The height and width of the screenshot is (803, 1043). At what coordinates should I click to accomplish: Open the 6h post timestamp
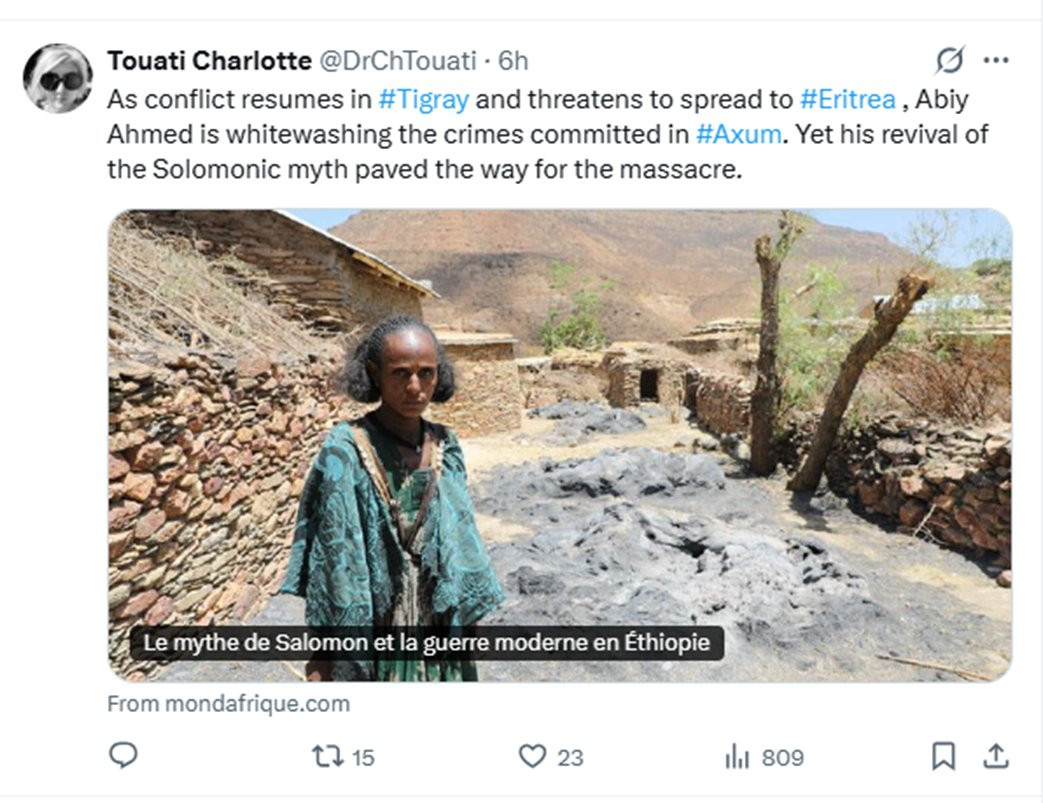(x=513, y=61)
